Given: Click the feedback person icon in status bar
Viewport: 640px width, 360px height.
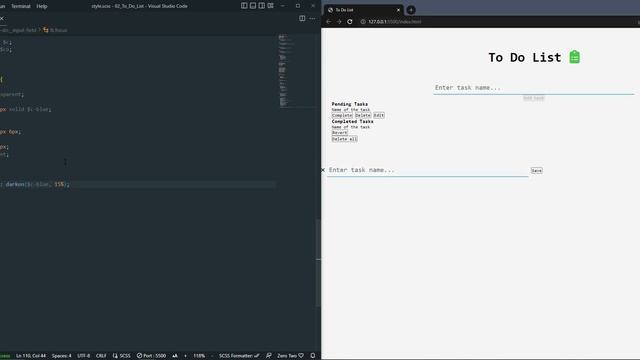Looking at the screenshot, I should 269,356.
